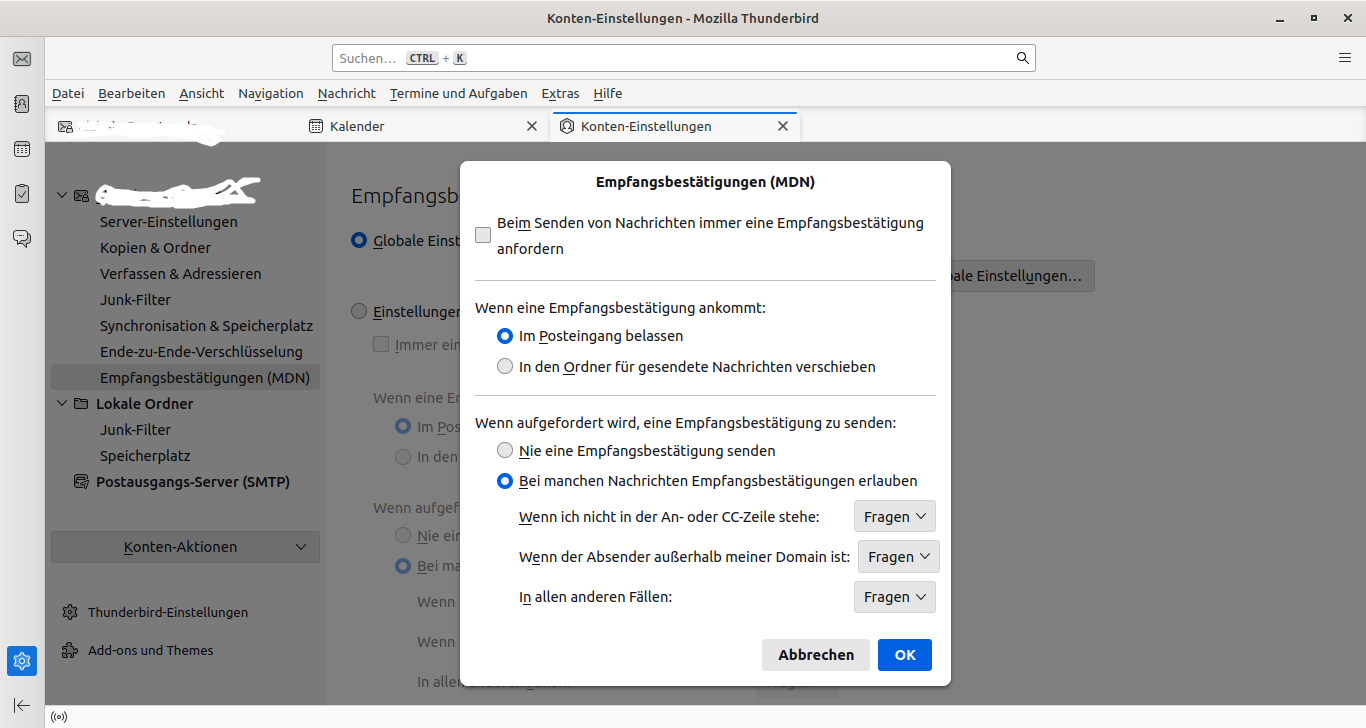Select Synchronisation & Speicherplatz item
Screen dimensions: 1366x728
coord(207,326)
